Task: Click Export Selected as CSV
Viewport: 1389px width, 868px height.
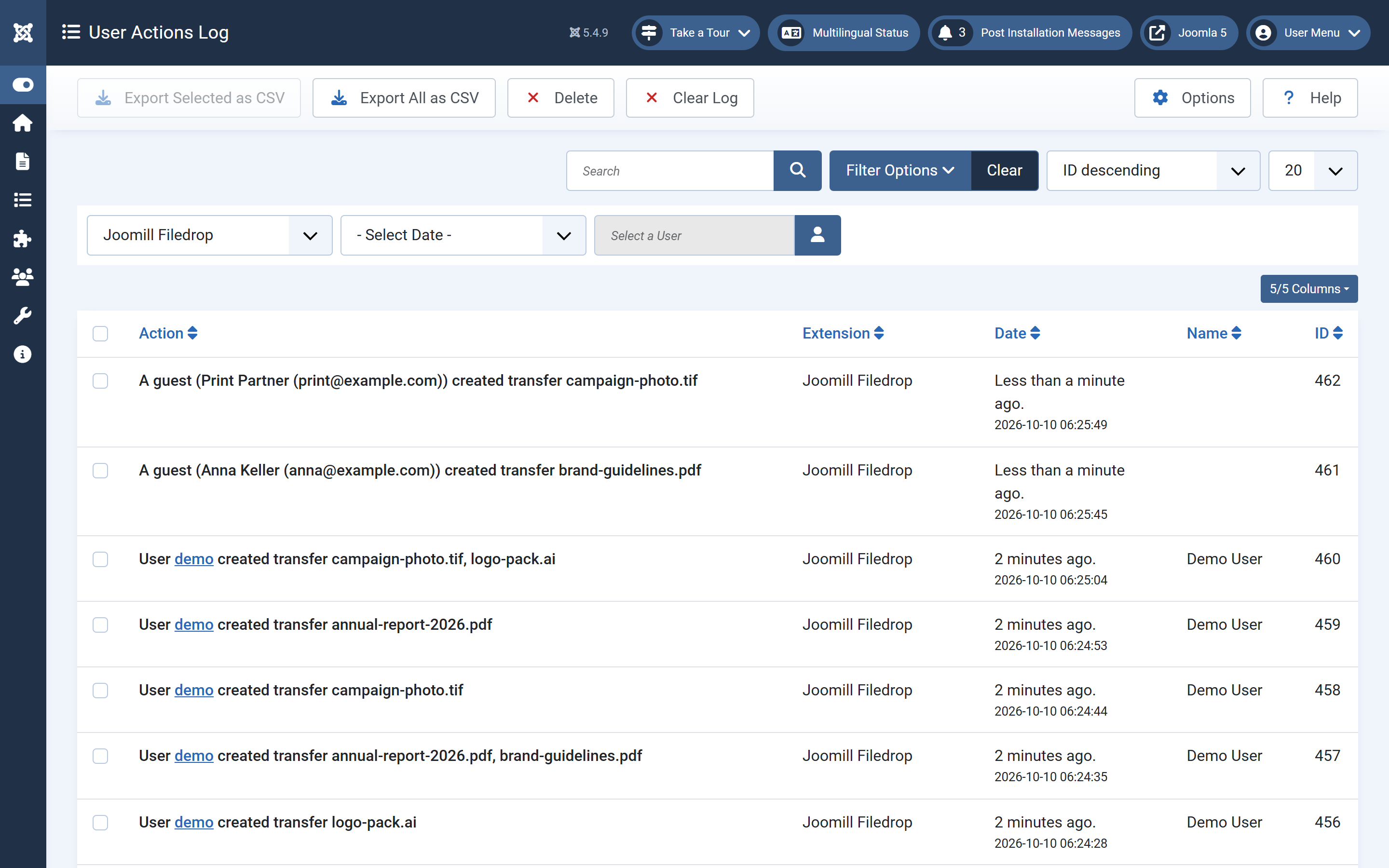Action: click(x=189, y=98)
